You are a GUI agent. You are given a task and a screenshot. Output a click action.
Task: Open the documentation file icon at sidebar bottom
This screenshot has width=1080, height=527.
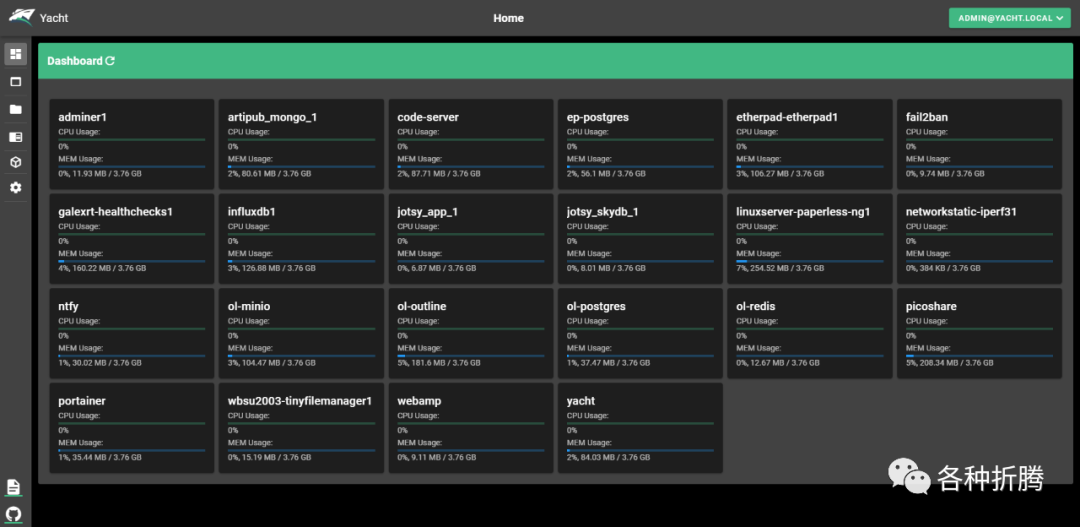[x=14, y=487]
